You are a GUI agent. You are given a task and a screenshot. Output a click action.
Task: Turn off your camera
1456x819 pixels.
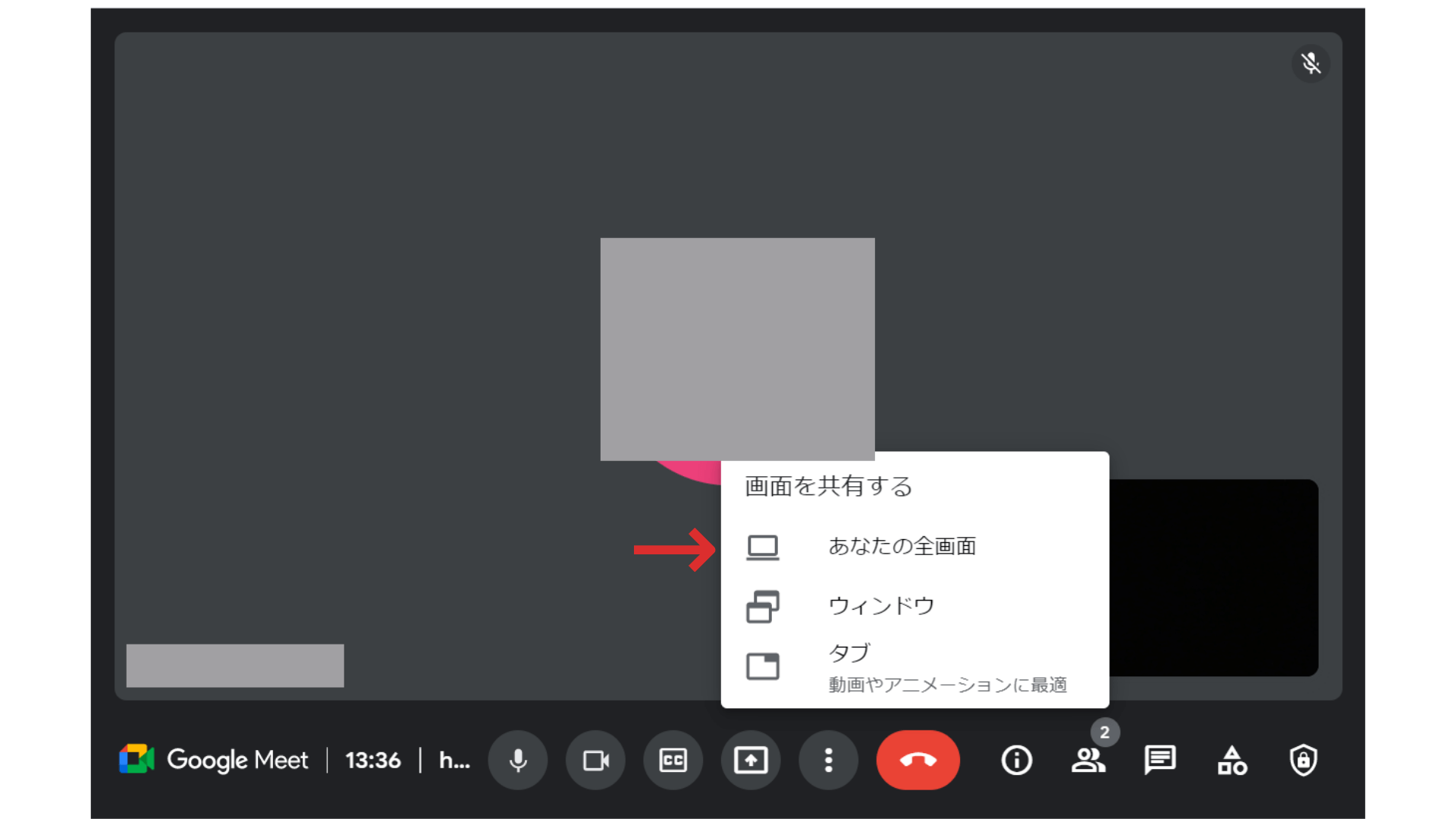[596, 760]
